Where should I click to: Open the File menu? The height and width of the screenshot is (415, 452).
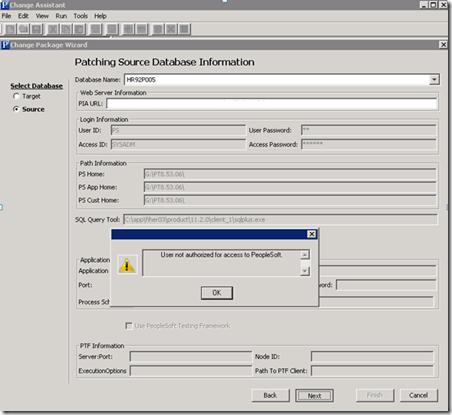coord(6,16)
